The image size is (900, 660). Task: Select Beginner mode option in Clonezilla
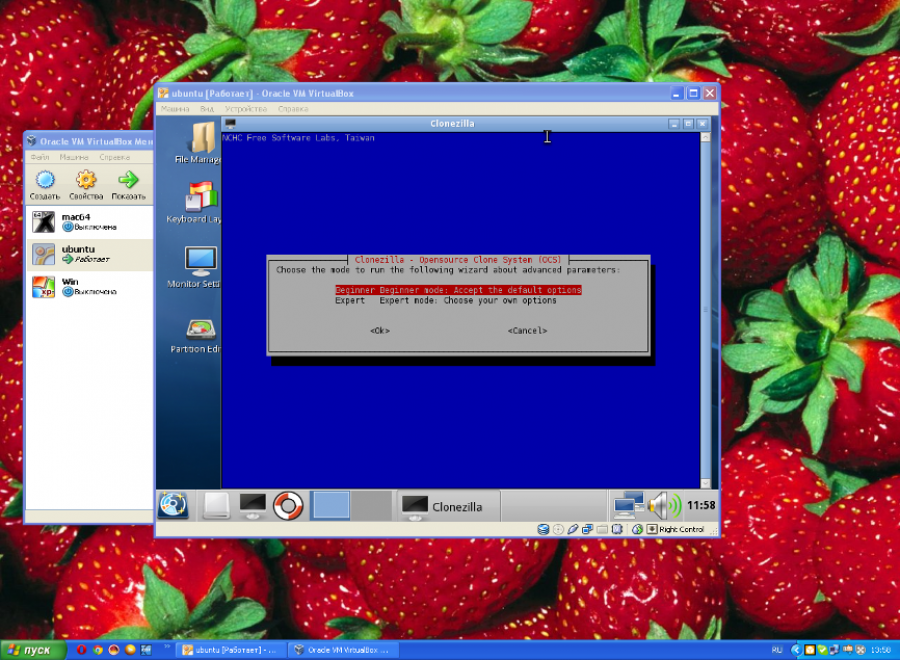pos(458,290)
